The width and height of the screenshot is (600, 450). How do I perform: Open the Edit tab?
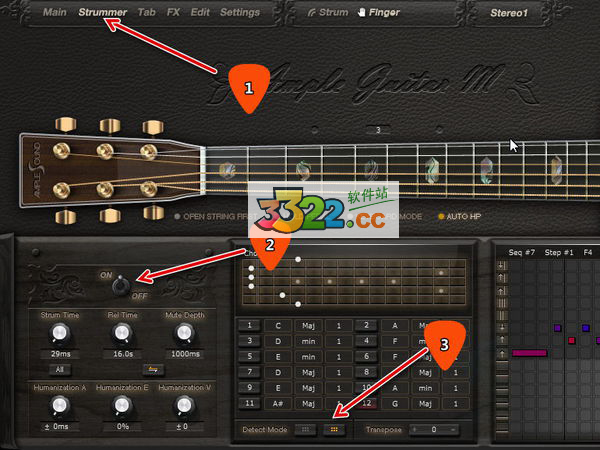pyautogui.click(x=200, y=12)
